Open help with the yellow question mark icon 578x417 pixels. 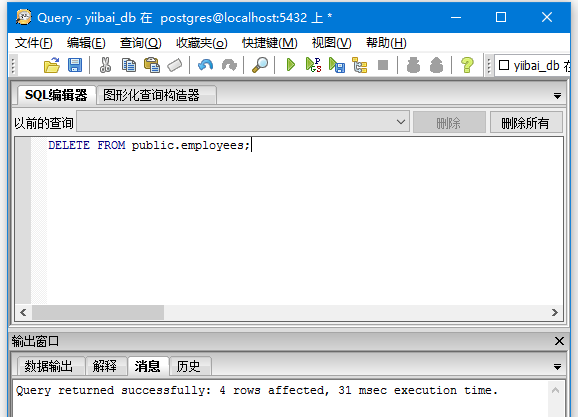[467, 66]
